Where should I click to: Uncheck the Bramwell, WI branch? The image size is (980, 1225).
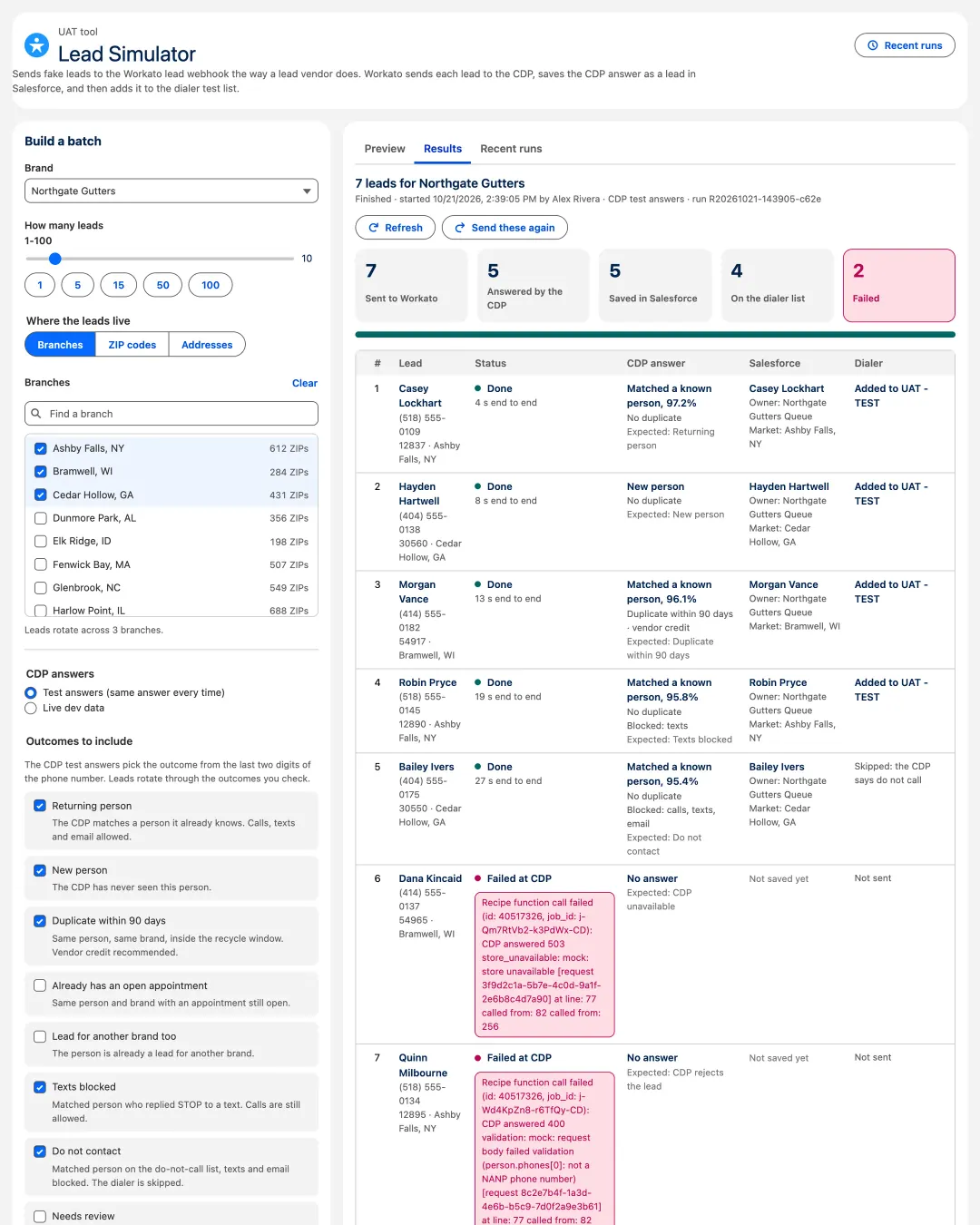40,472
